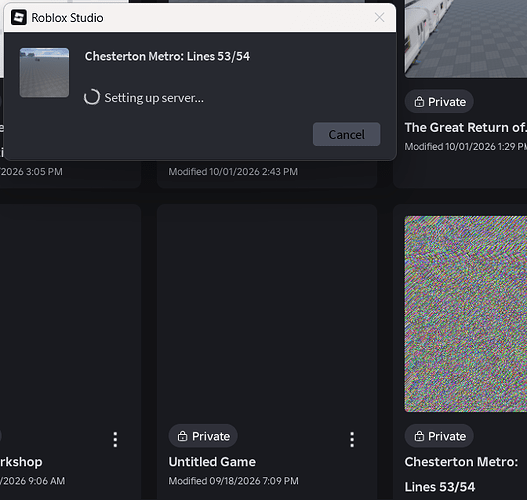Open the Chesterton Metro: Lines 53/54 card title

[461, 474]
